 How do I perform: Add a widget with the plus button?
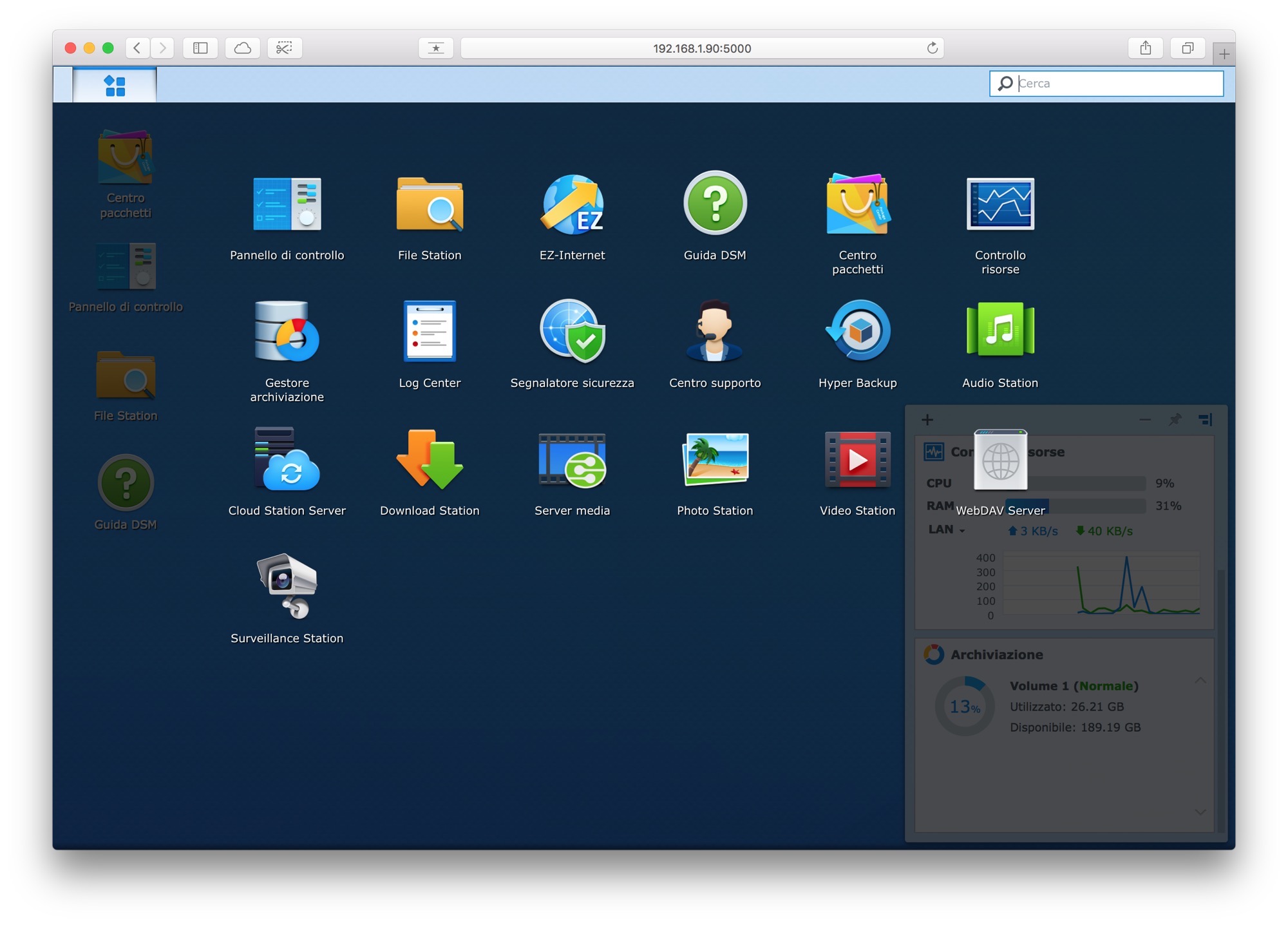[x=927, y=420]
